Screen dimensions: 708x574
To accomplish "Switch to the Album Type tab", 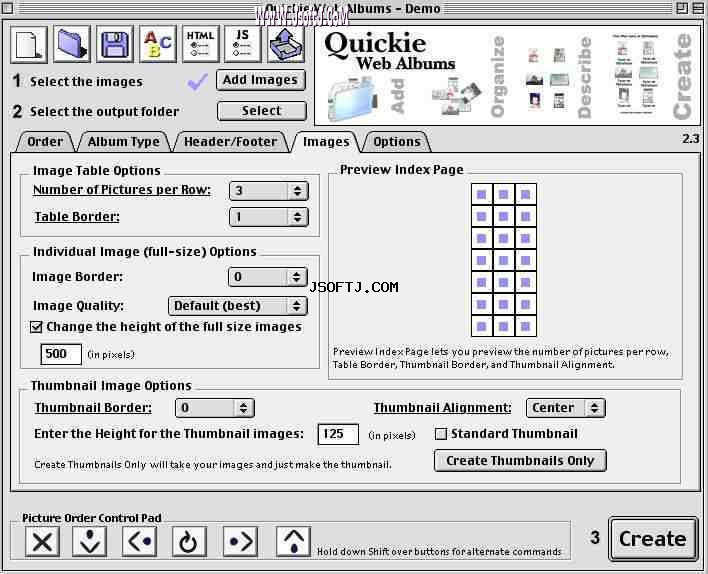I will click(x=124, y=142).
